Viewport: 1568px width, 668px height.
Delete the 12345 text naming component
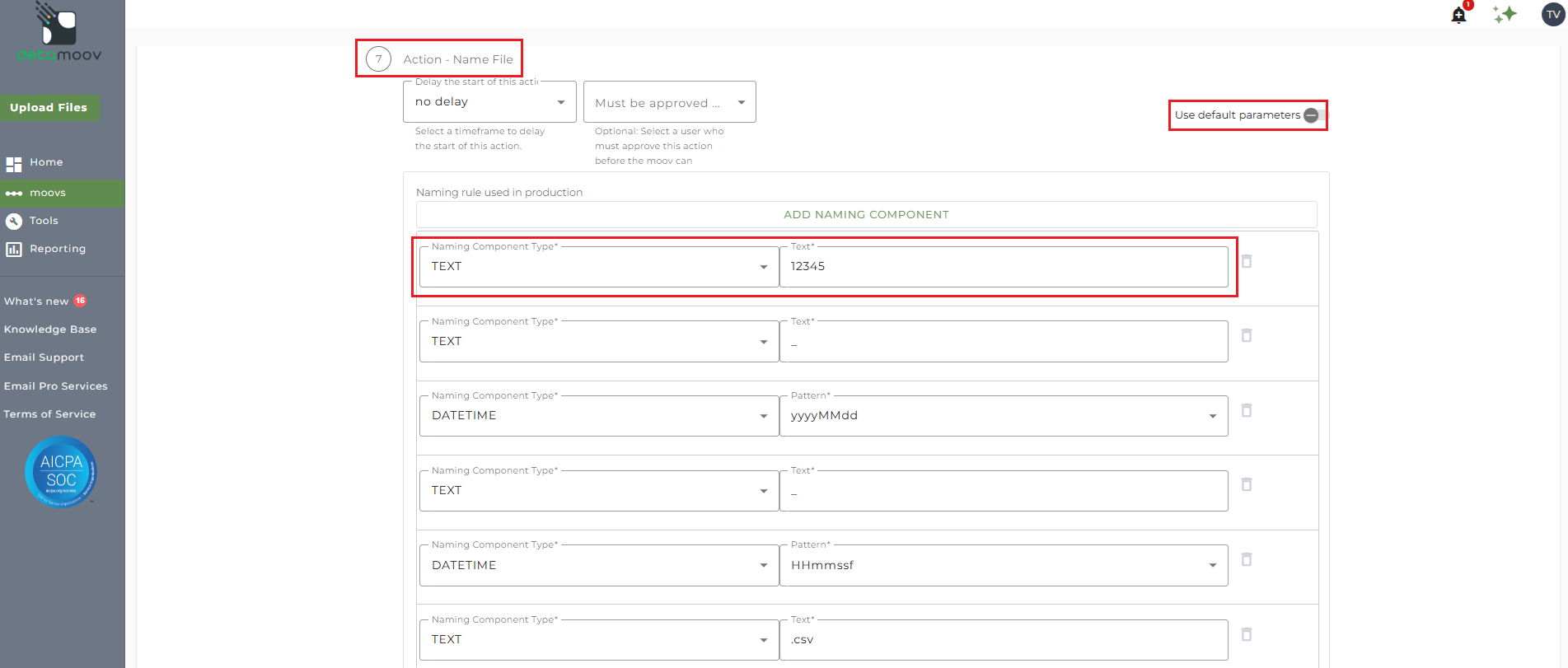click(x=1247, y=261)
